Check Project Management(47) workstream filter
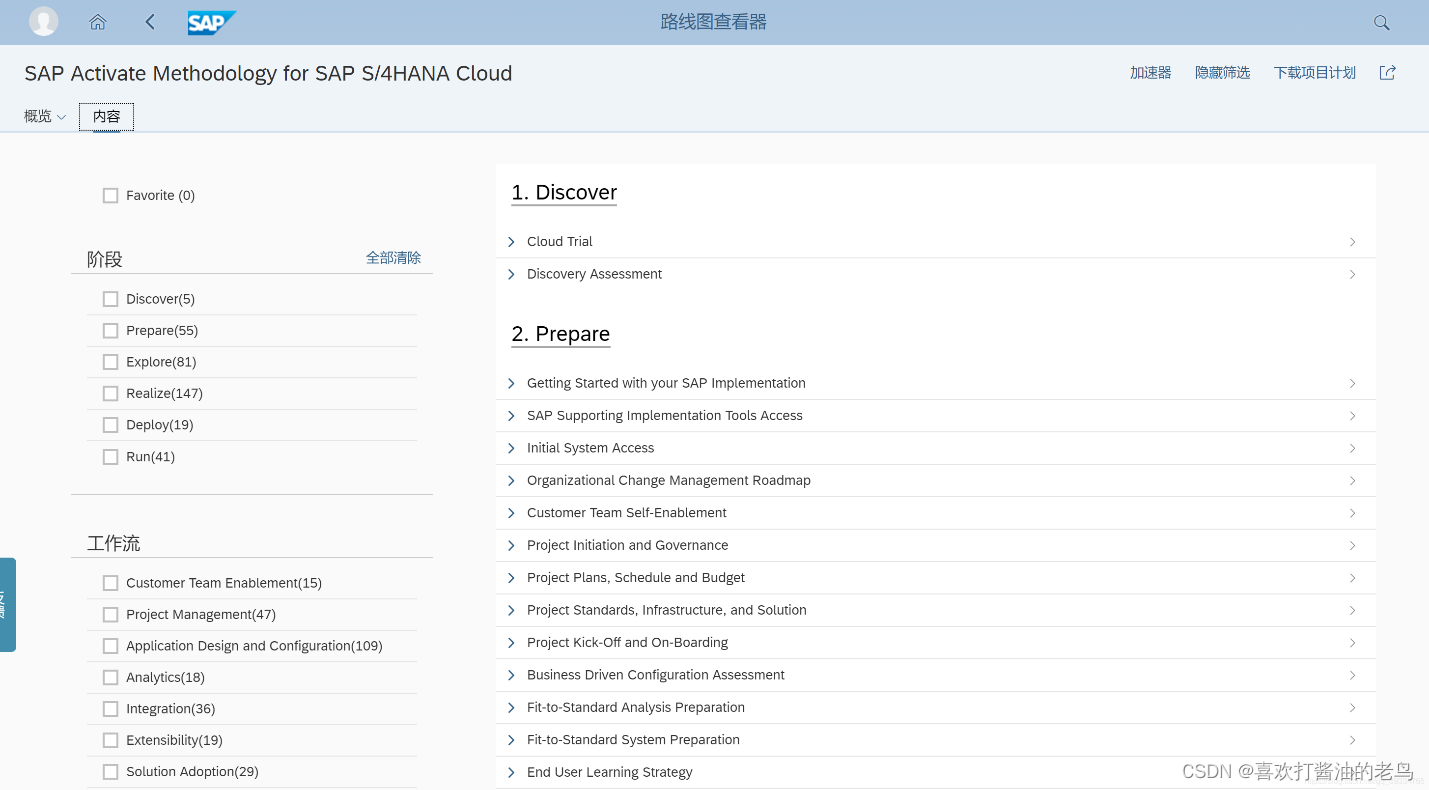Viewport: 1429px width, 790px height. point(111,615)
